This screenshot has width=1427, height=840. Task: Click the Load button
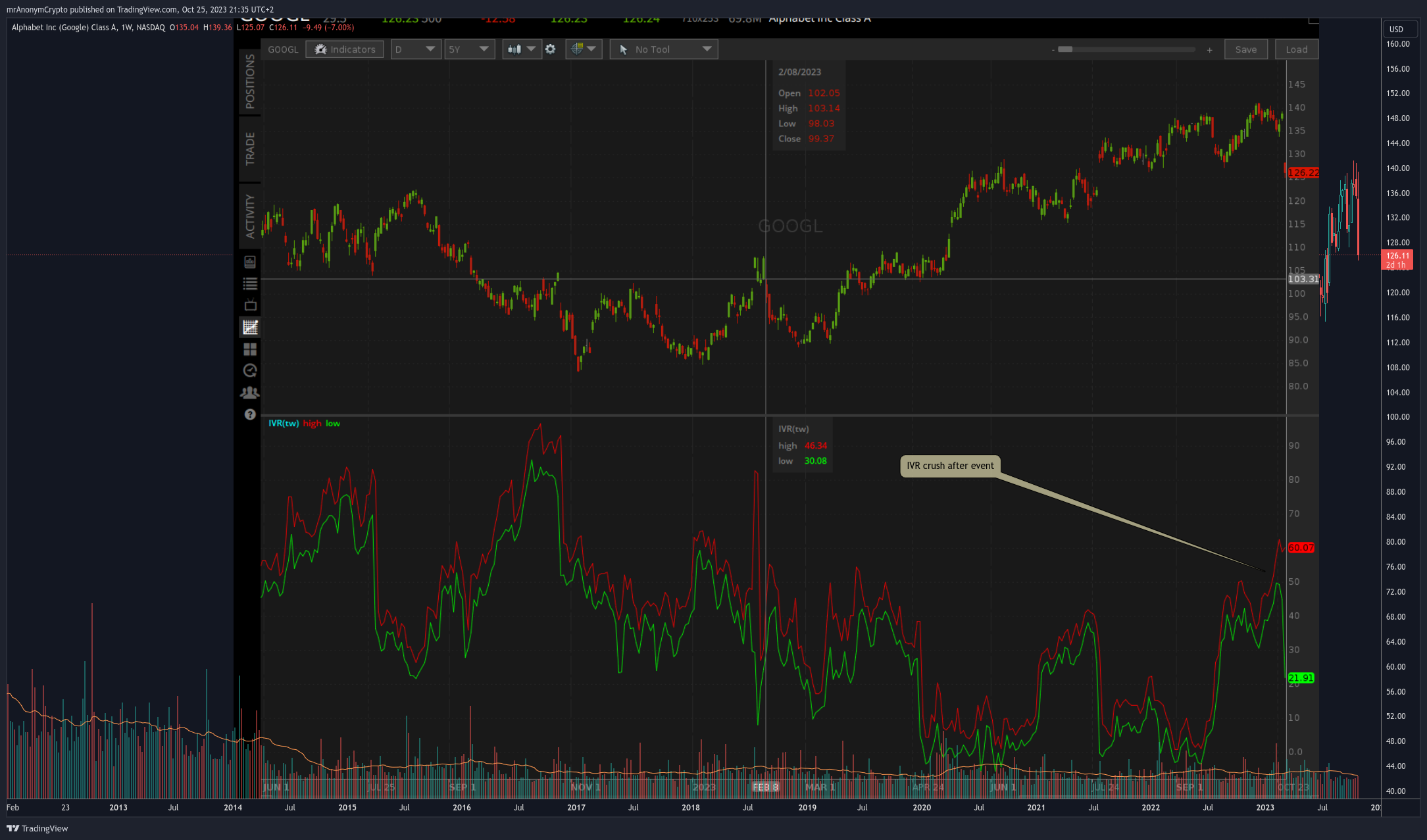point(1296,49)
